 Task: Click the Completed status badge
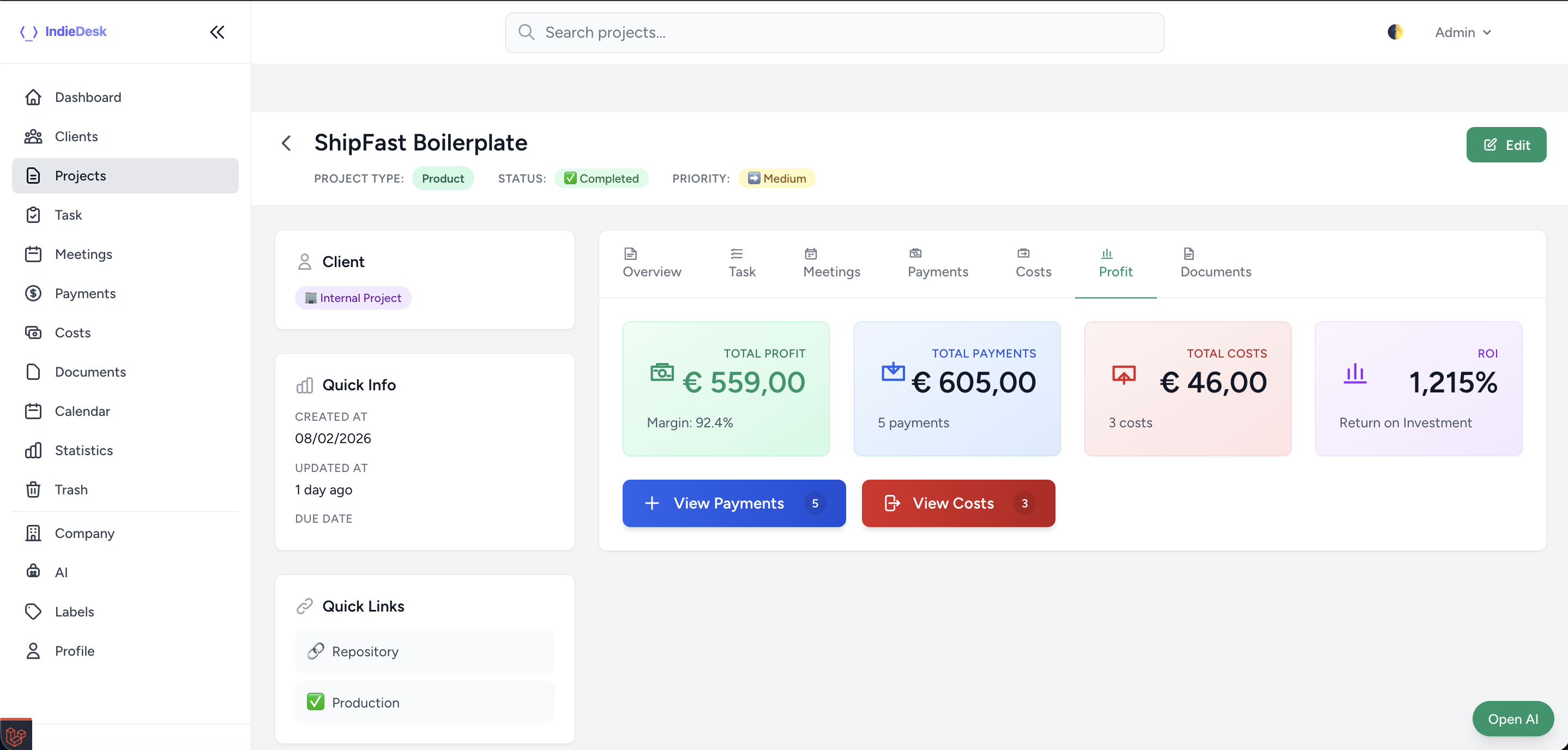tap(602, 178)
